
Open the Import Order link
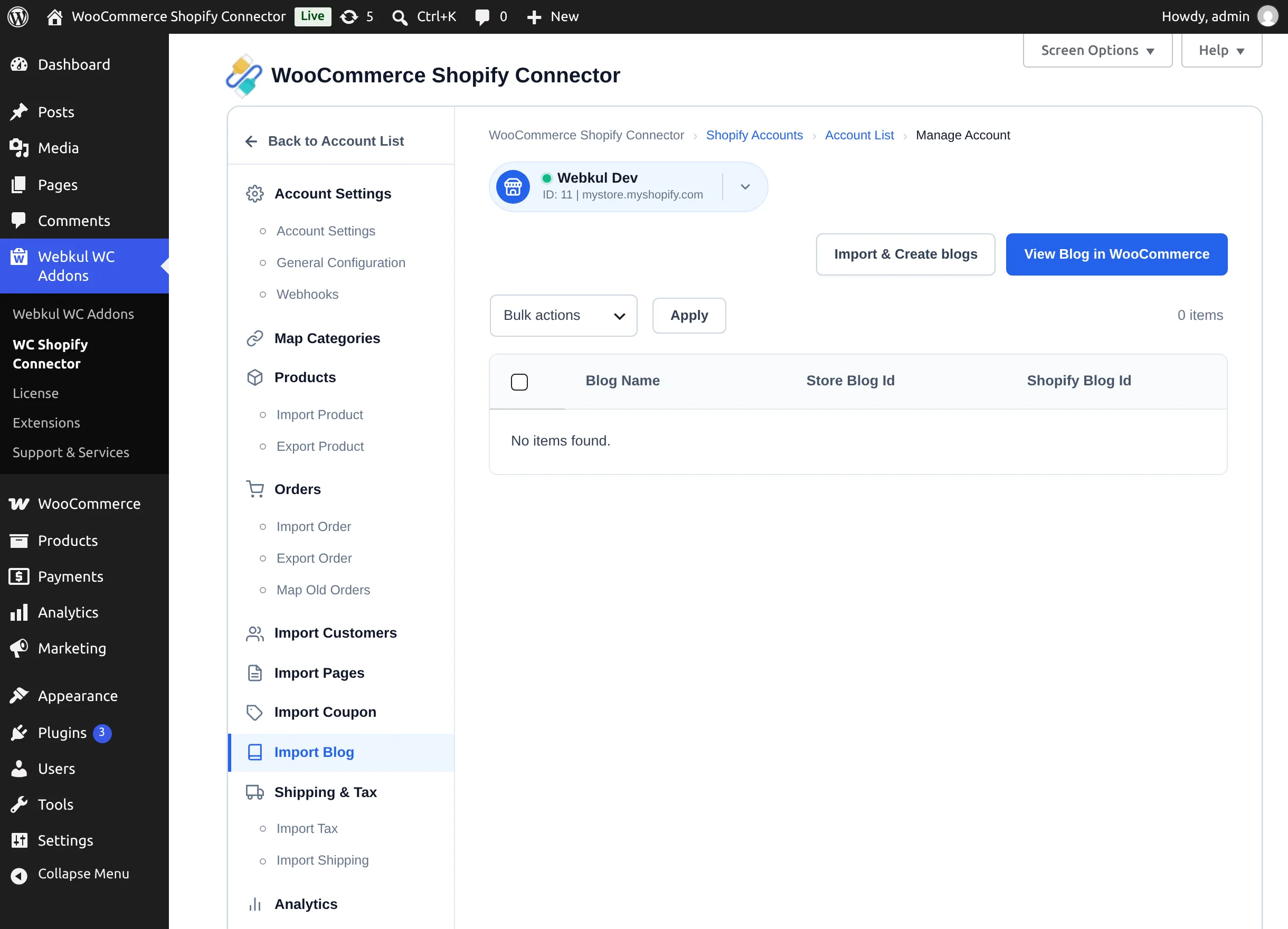(314, 527)
